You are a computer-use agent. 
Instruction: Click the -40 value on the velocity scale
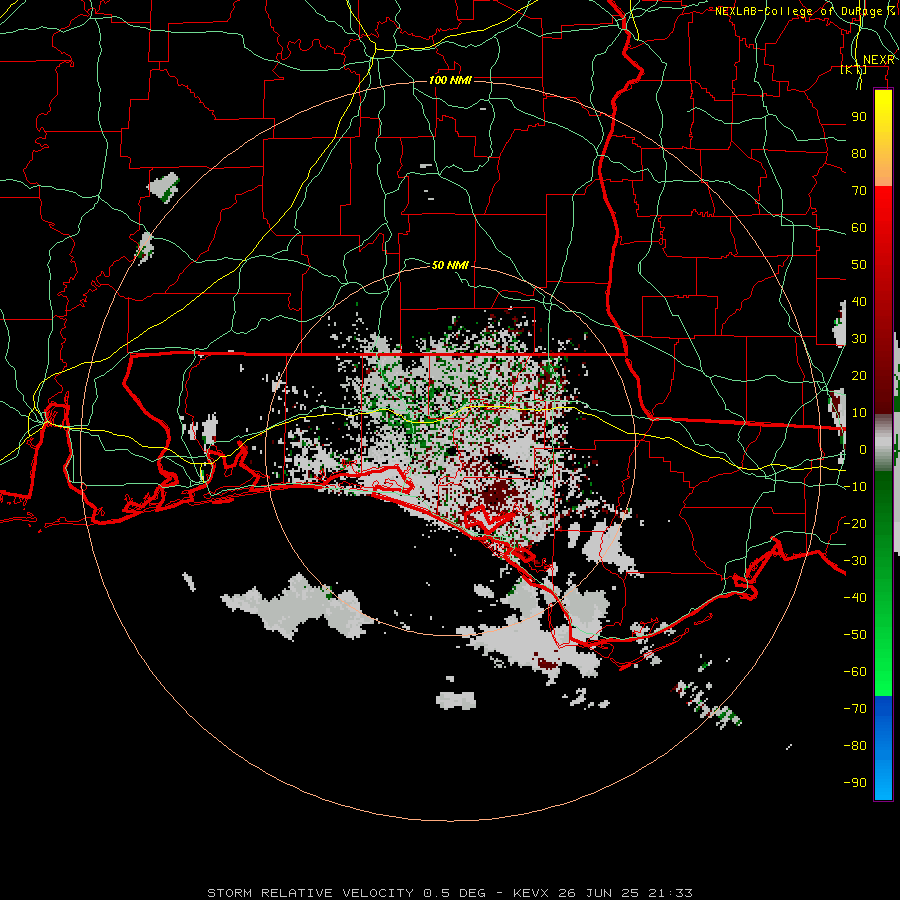point(855,598)
